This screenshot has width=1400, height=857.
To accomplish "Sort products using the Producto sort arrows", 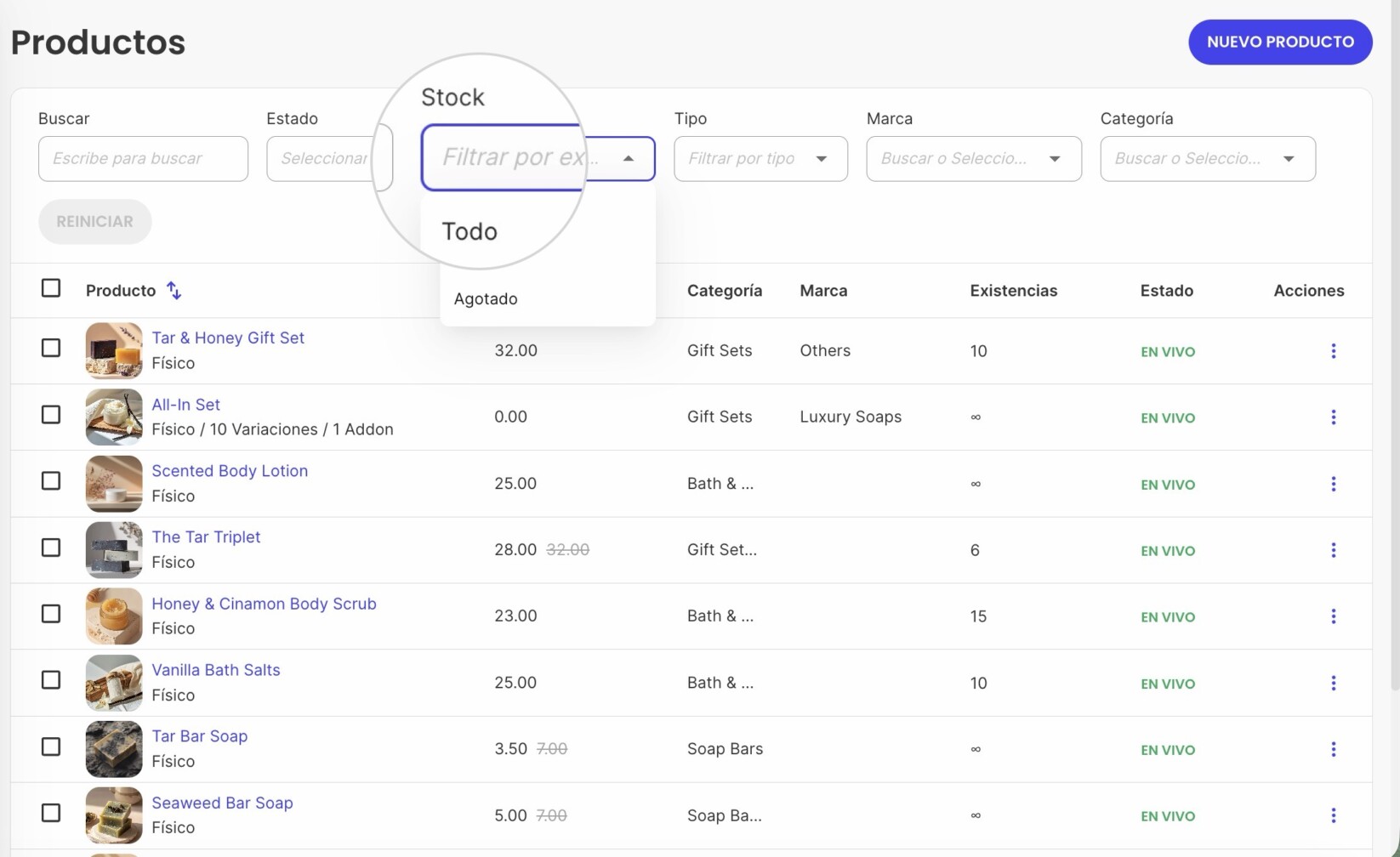I will 174,291.
